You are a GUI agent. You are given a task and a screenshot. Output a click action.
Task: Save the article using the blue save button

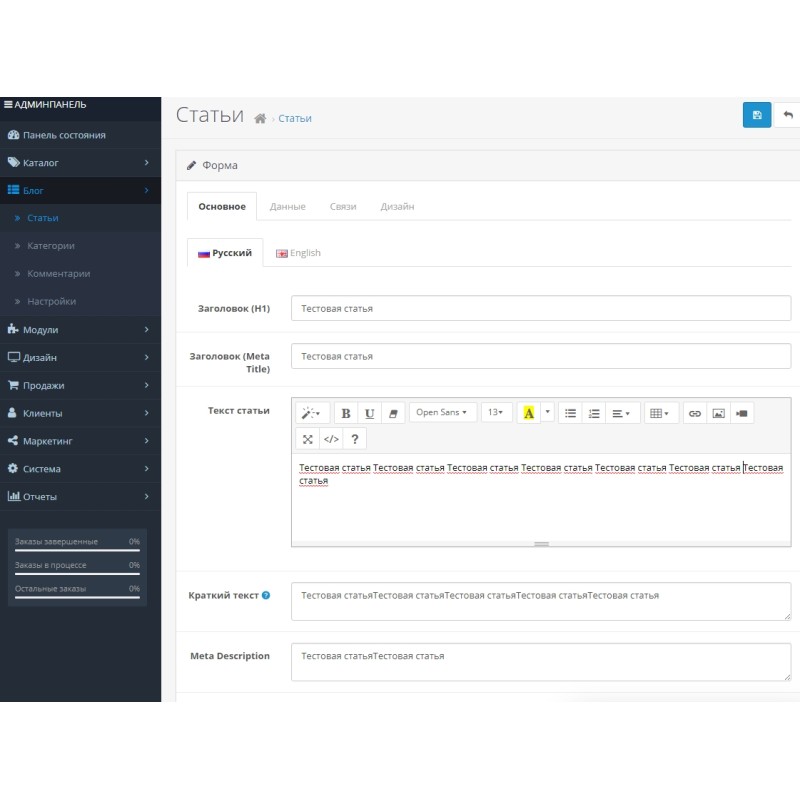click(757, 114)
